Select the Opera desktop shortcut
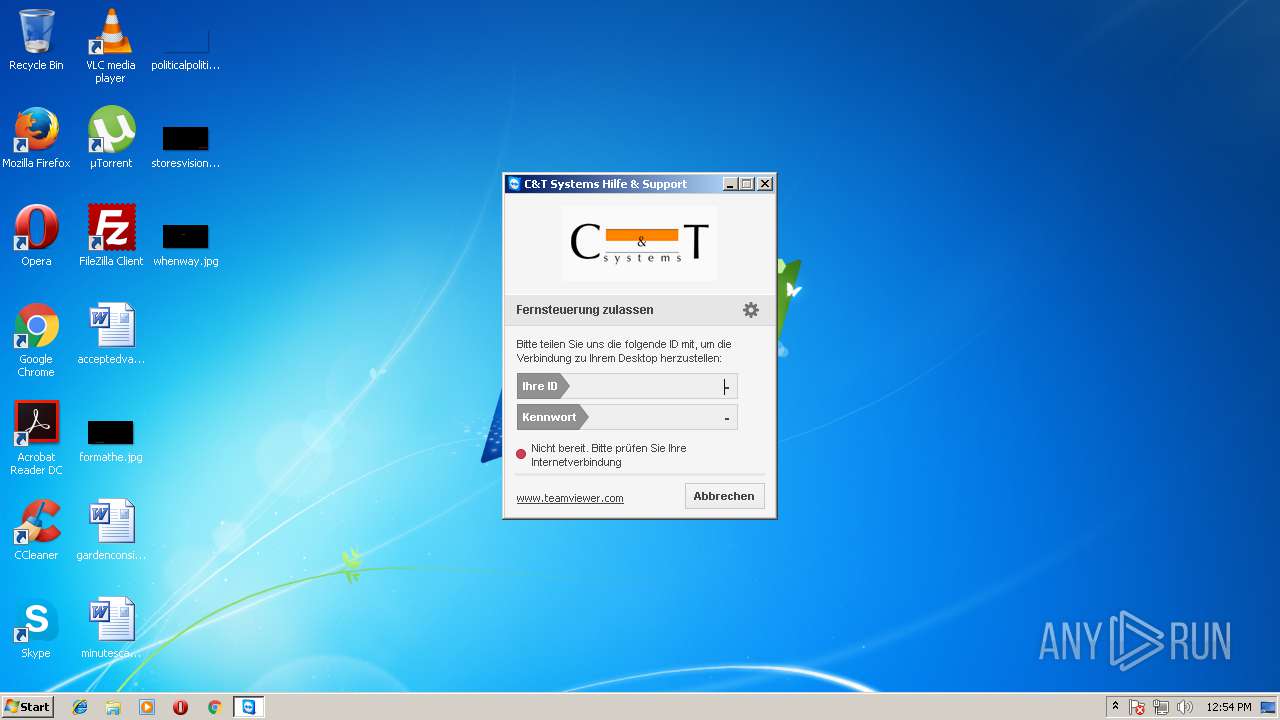Screen dimensions: 1280x720 pos(36,236)
